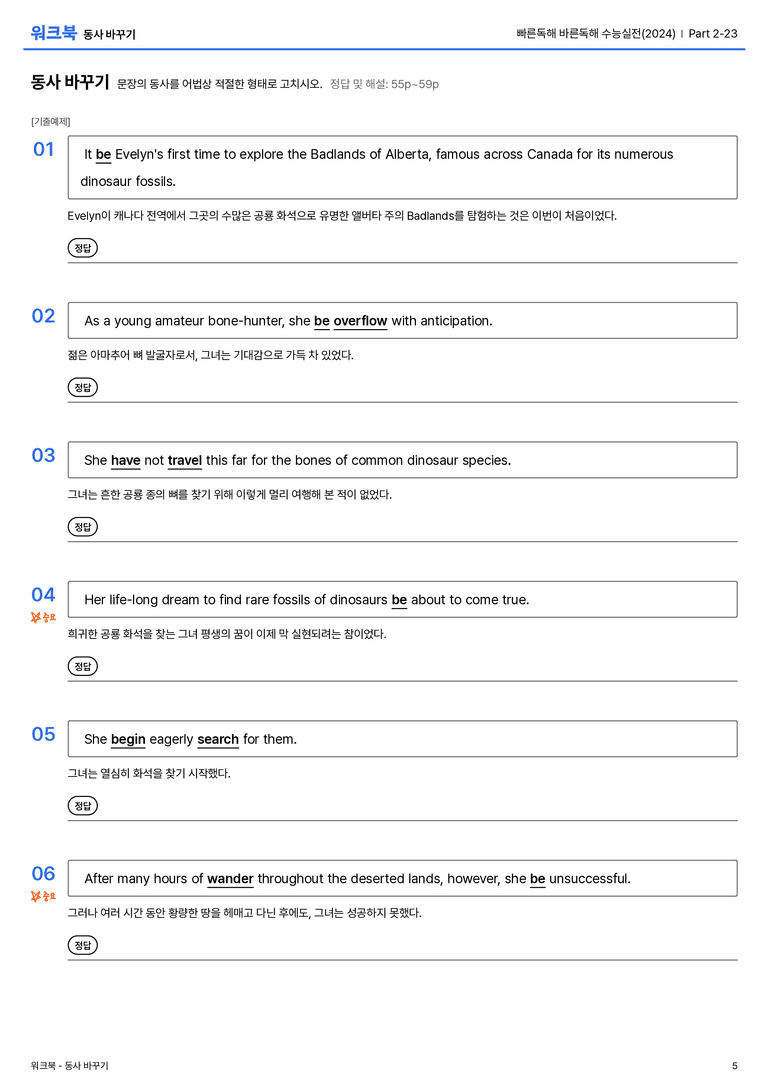Click the underlined word 'overflow' in sentence 02
768x1087 pixels.
click(x=360, y=321)
